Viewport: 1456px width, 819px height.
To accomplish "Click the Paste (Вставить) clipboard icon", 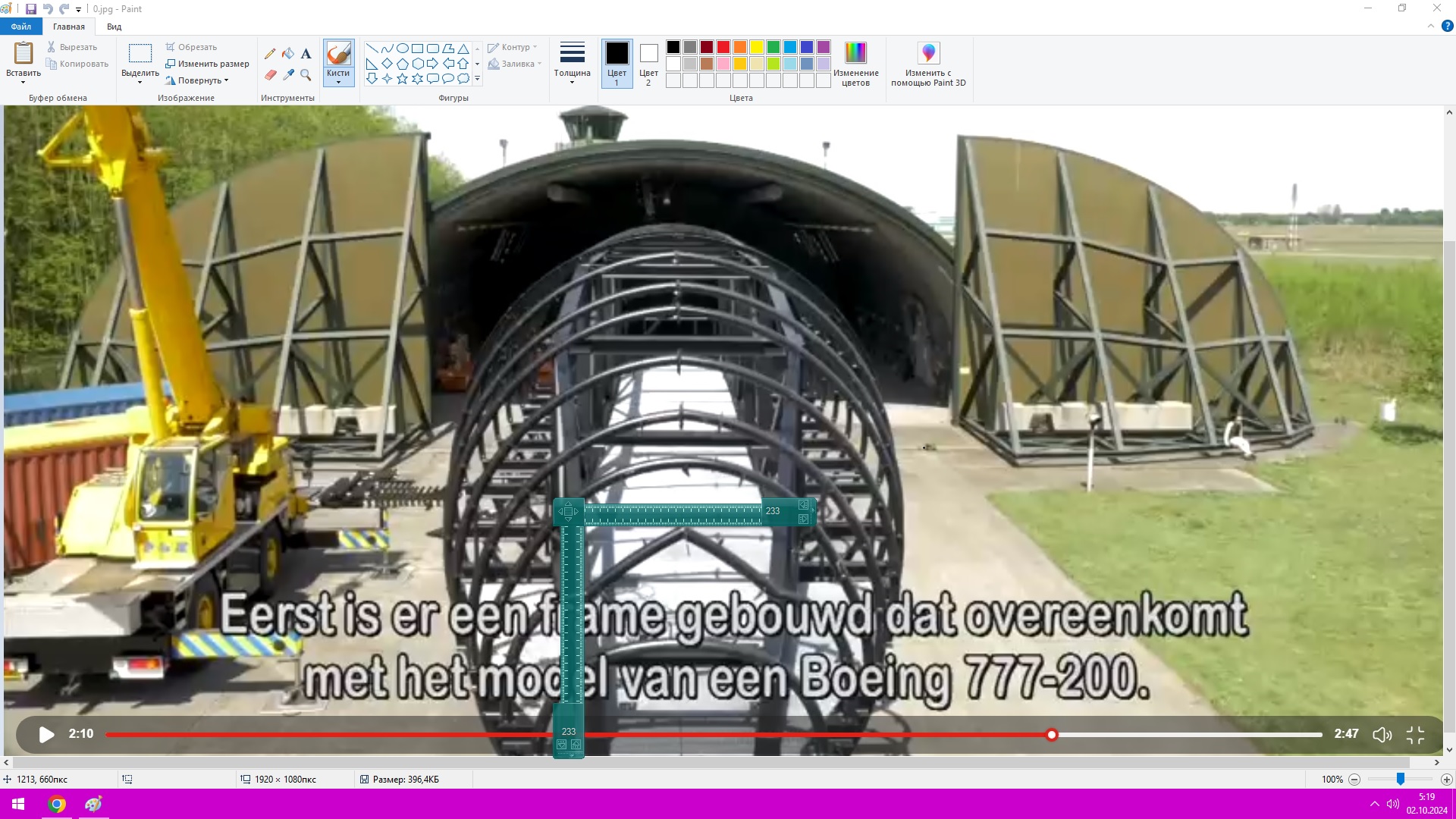I will coord(24,53).
